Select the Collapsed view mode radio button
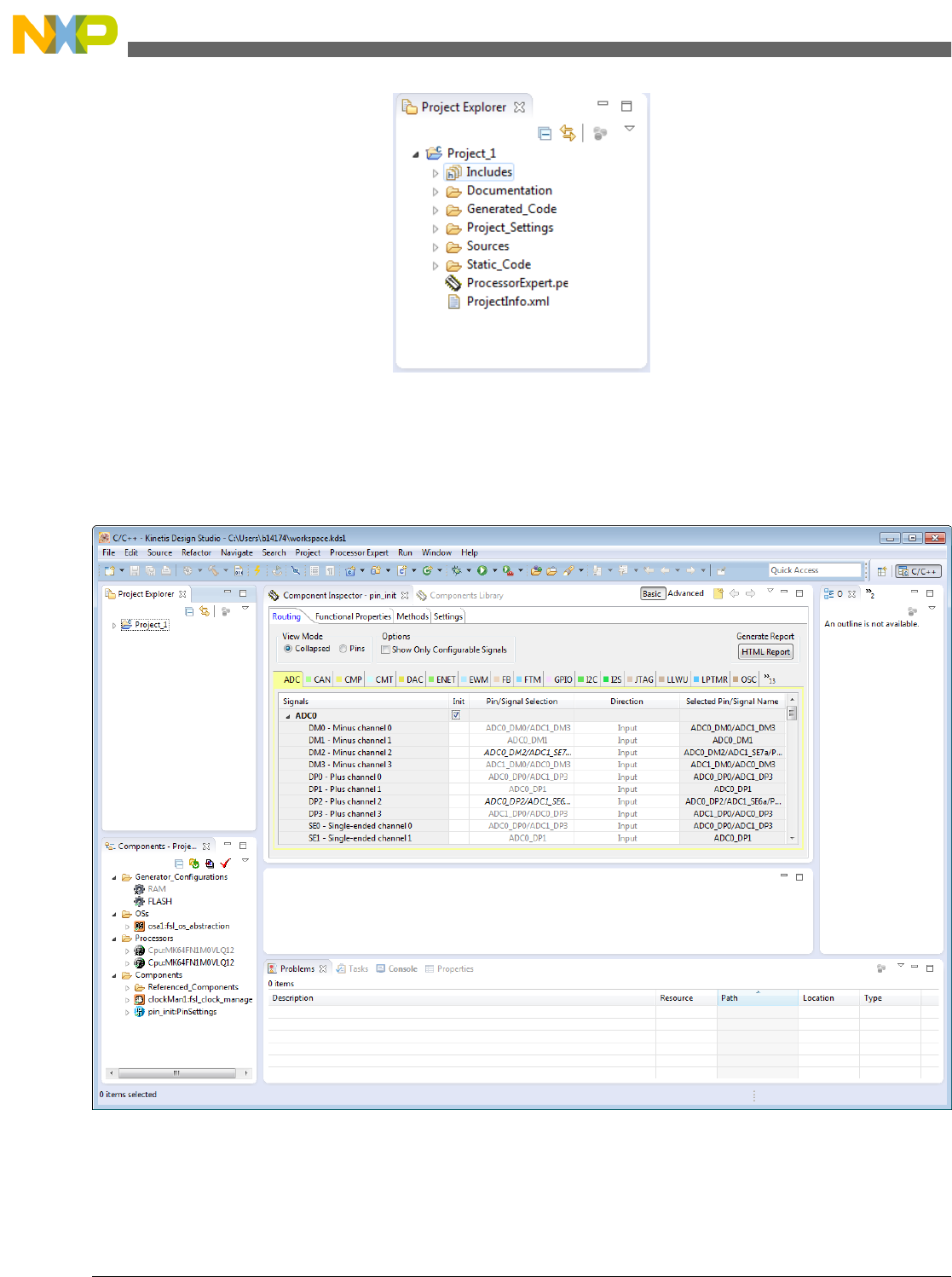This screenshot has width=952, height=1277. click(288, 649)
